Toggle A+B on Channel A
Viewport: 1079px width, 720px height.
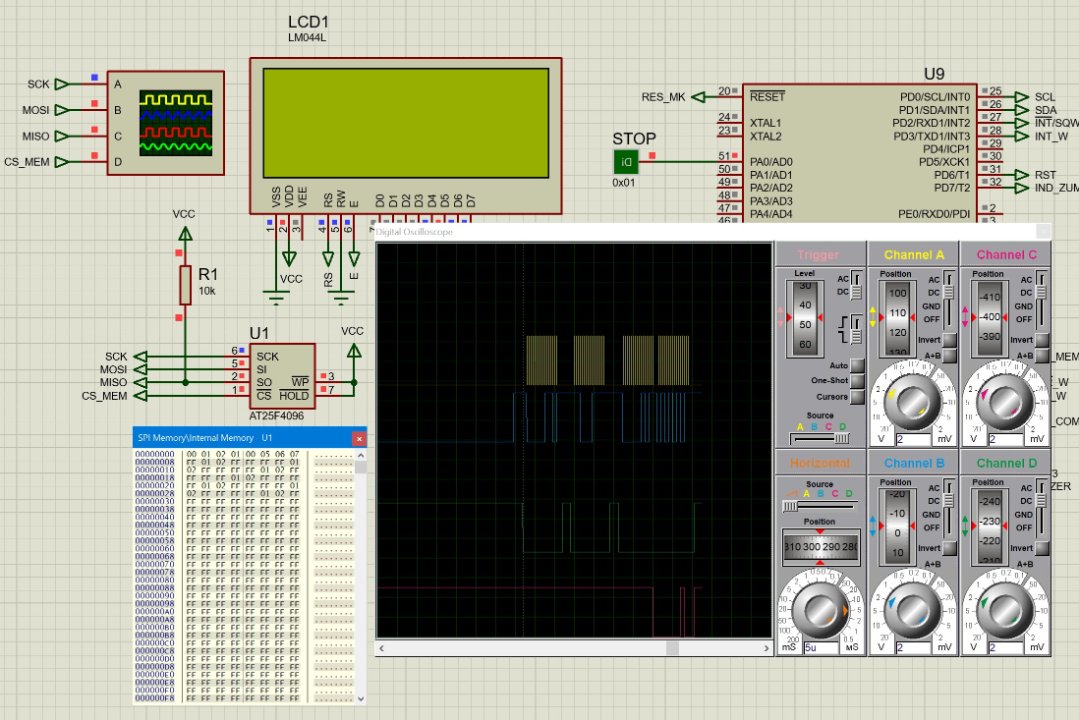tap(950, 355)
